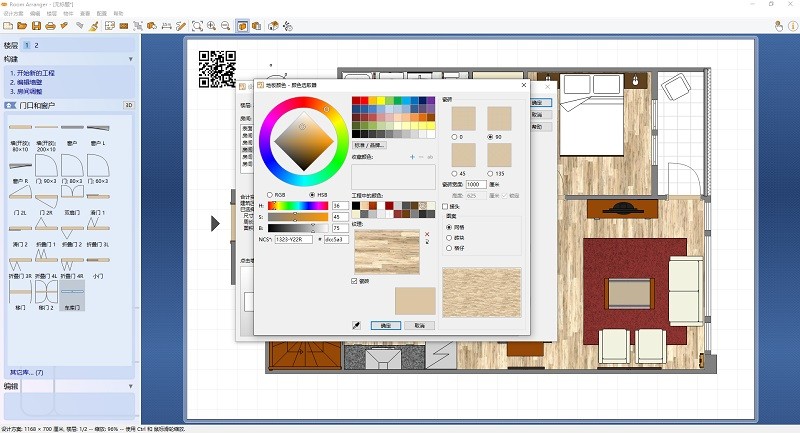This screenshot has width=800, height=433.
Task: Open step 1. 开始新的工程 link
Action: (x=32, y=73)
